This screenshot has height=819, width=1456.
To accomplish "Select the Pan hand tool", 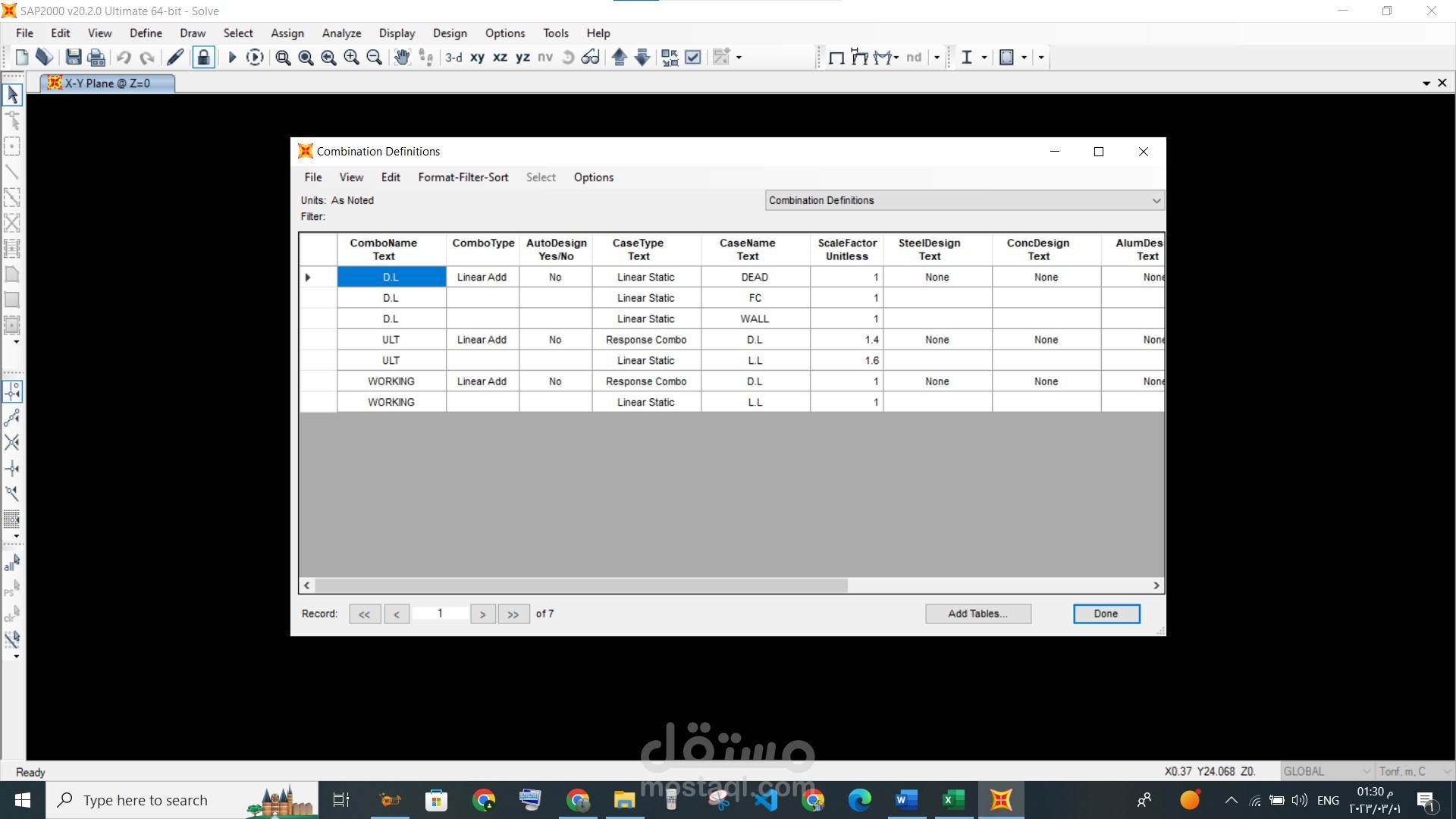I will pyautogui.click(x=402, y=57).
